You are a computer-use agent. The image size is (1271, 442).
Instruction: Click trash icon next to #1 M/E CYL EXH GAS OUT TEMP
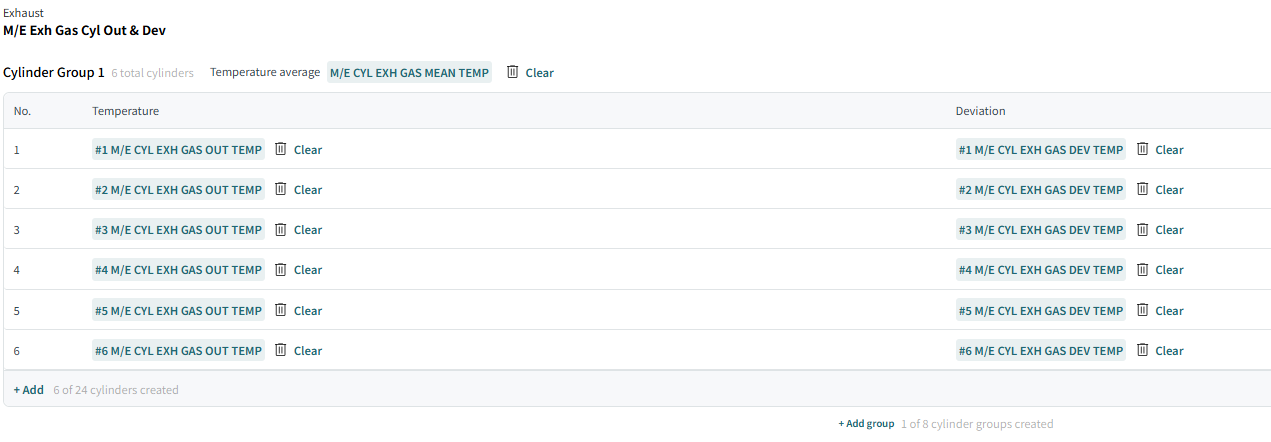point(281,149)
